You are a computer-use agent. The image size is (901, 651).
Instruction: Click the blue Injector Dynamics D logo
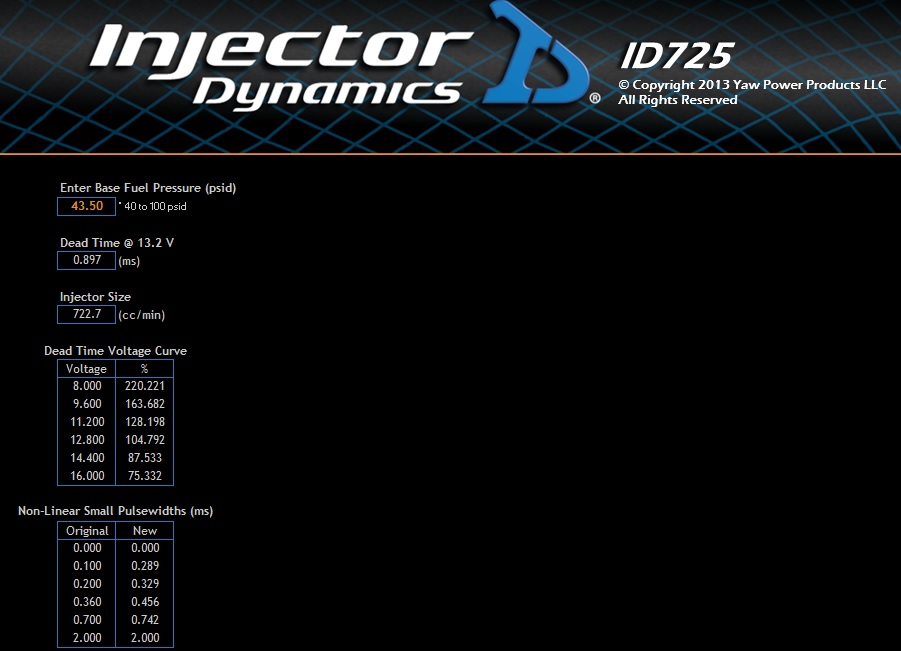click(537, 53)
